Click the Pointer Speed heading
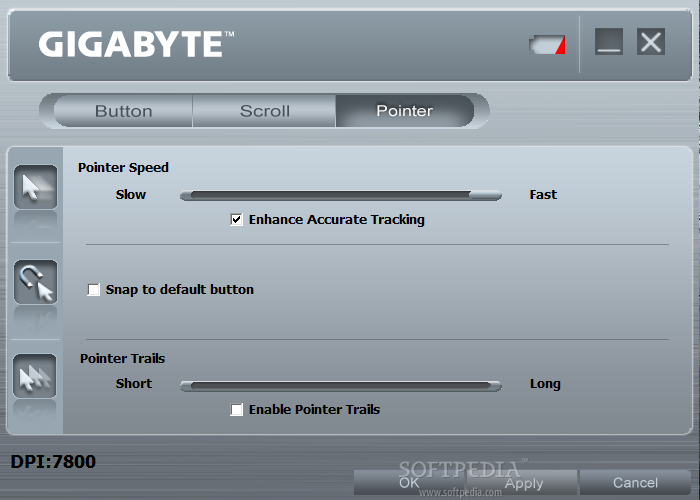 123,167
